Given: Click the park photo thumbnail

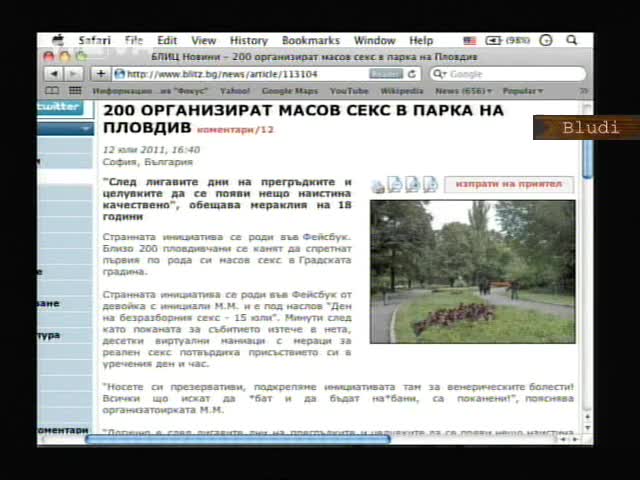Looking at the screenshot, I should 473,271.
